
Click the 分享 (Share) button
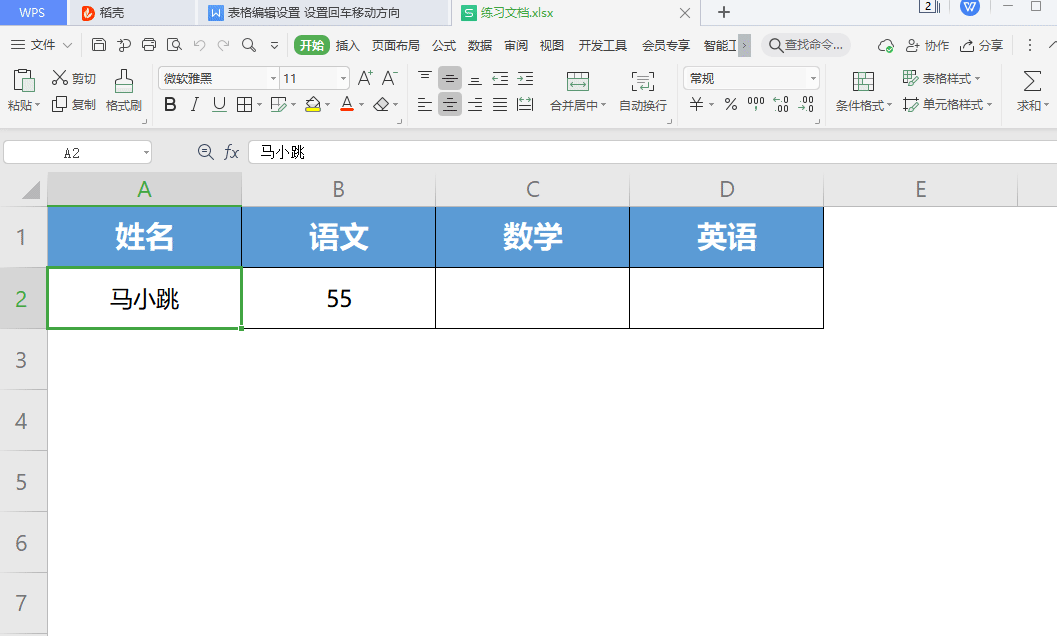[x=981, y=45]
